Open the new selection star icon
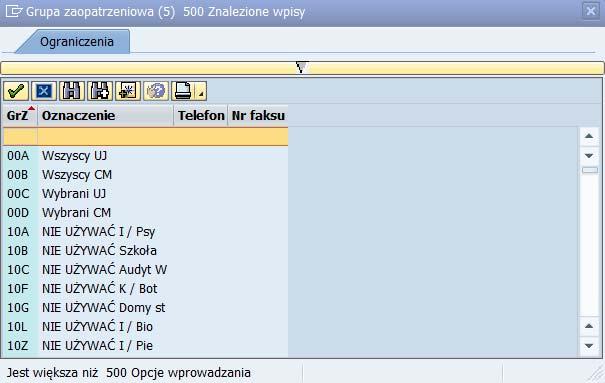 (128, 91)
